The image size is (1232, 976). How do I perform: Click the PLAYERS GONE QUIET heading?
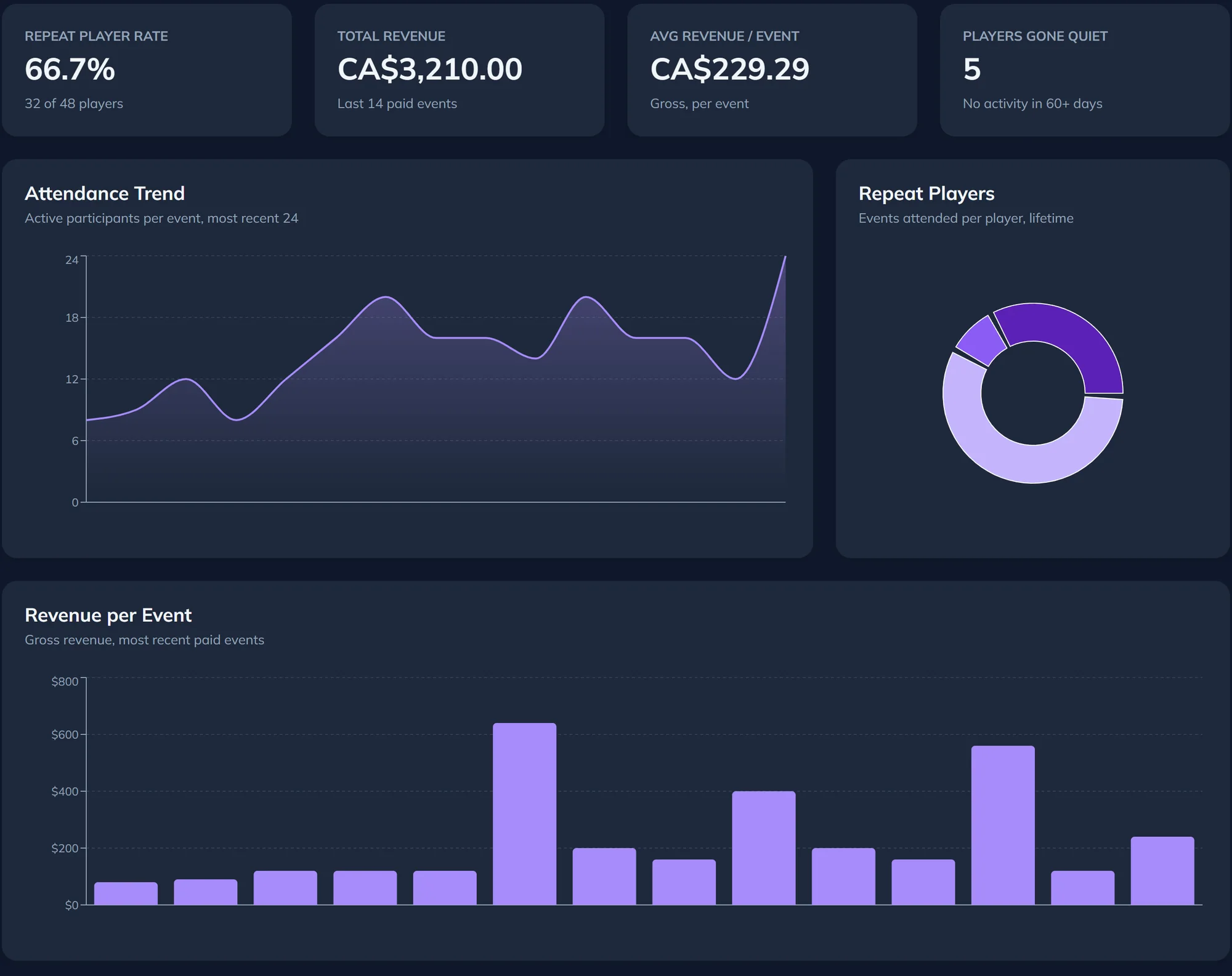1035,36
